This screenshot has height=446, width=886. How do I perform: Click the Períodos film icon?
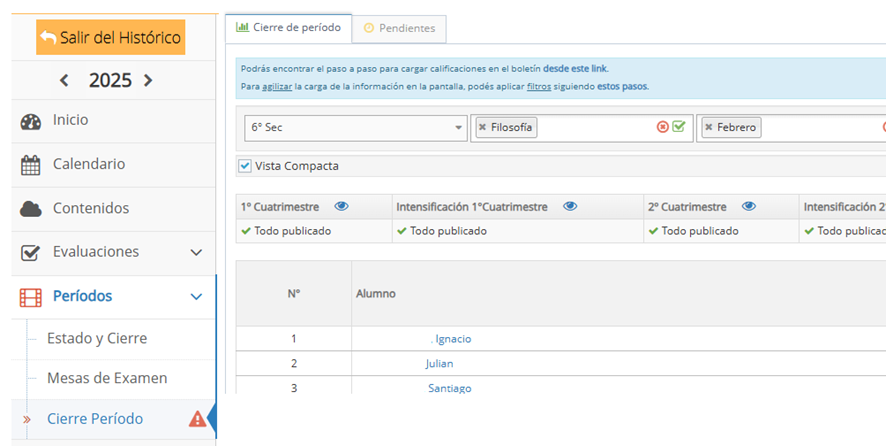tap(31, 297)
